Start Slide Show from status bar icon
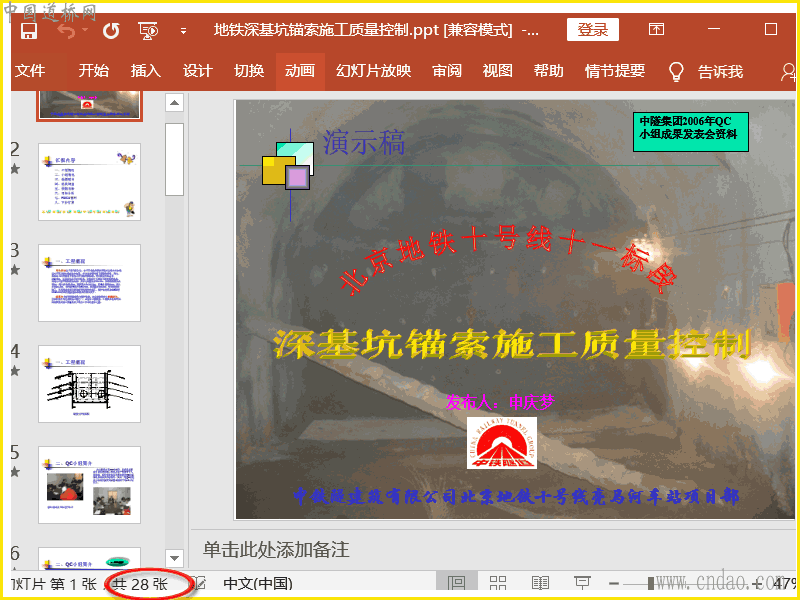800x600 pixels. [x=582, y=583]
